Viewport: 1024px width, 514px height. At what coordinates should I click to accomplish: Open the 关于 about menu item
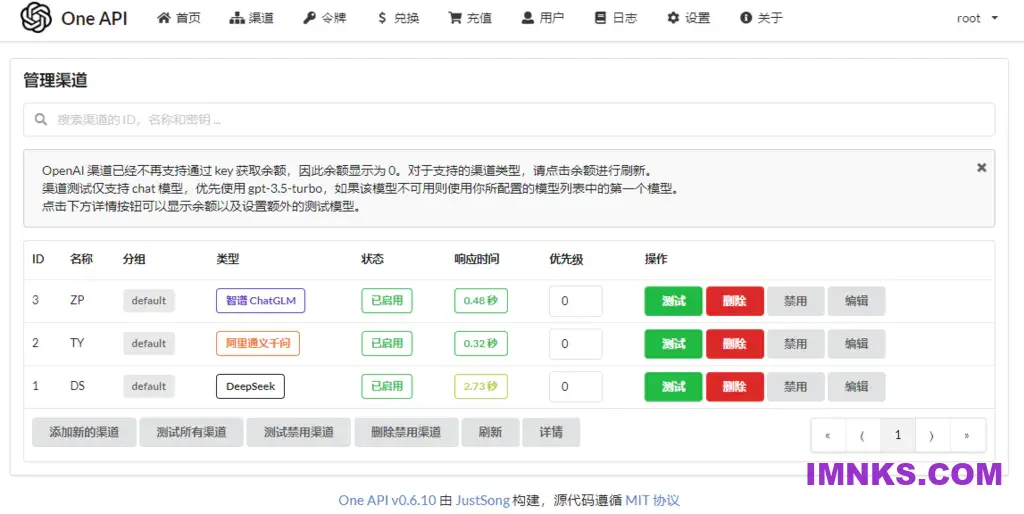click(761, 18)
